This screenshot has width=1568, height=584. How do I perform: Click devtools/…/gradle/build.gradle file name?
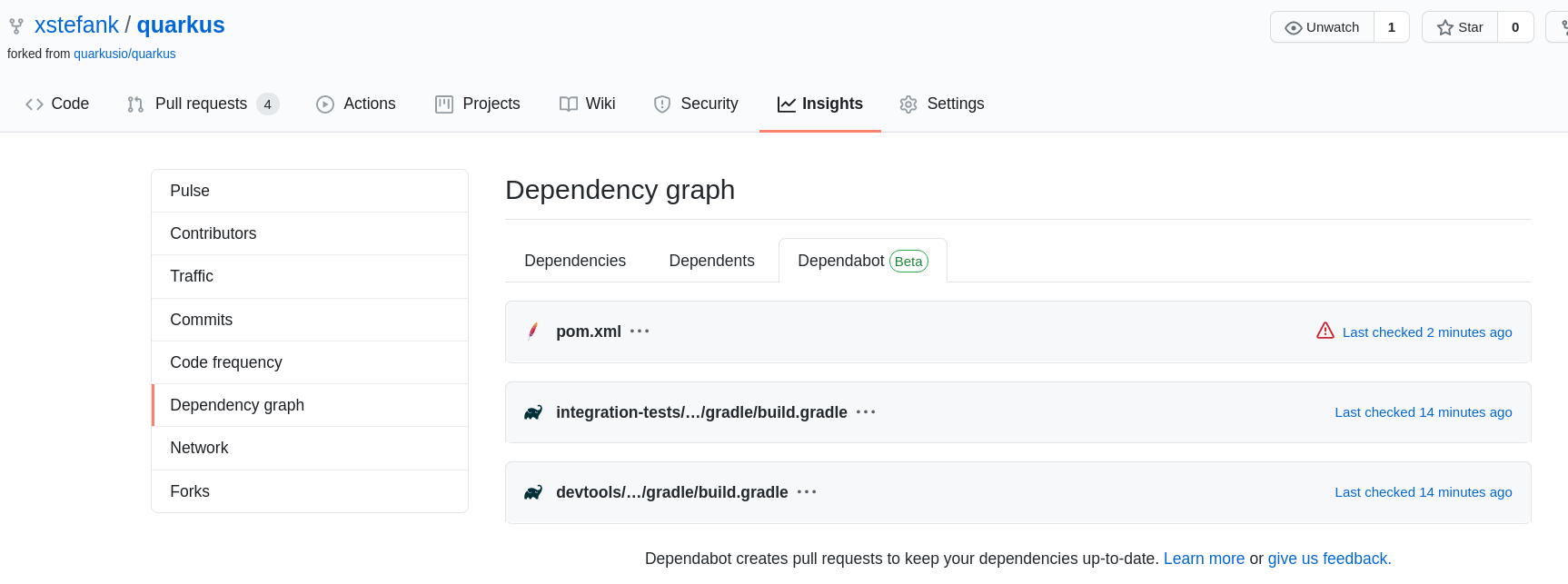672,492
